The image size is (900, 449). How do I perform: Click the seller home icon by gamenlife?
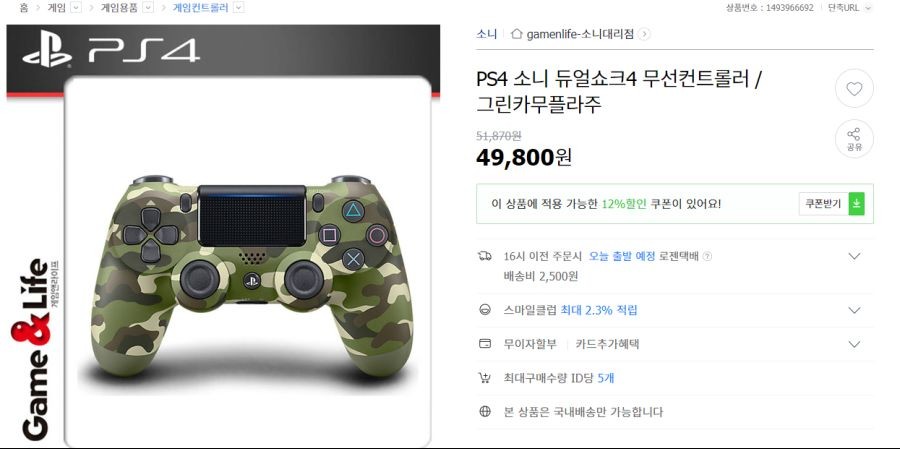pyautogui.click(x=517, y=34)
